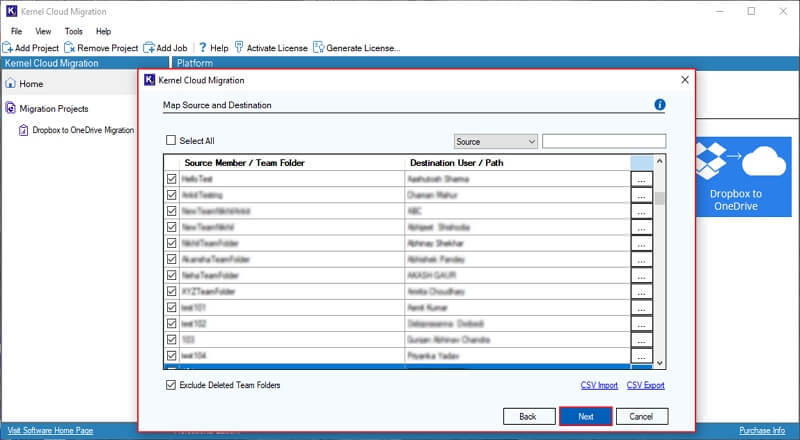The height and width of the screenshot is (440, 800).
Task: Open the CSV Import link
Action: 599,385
